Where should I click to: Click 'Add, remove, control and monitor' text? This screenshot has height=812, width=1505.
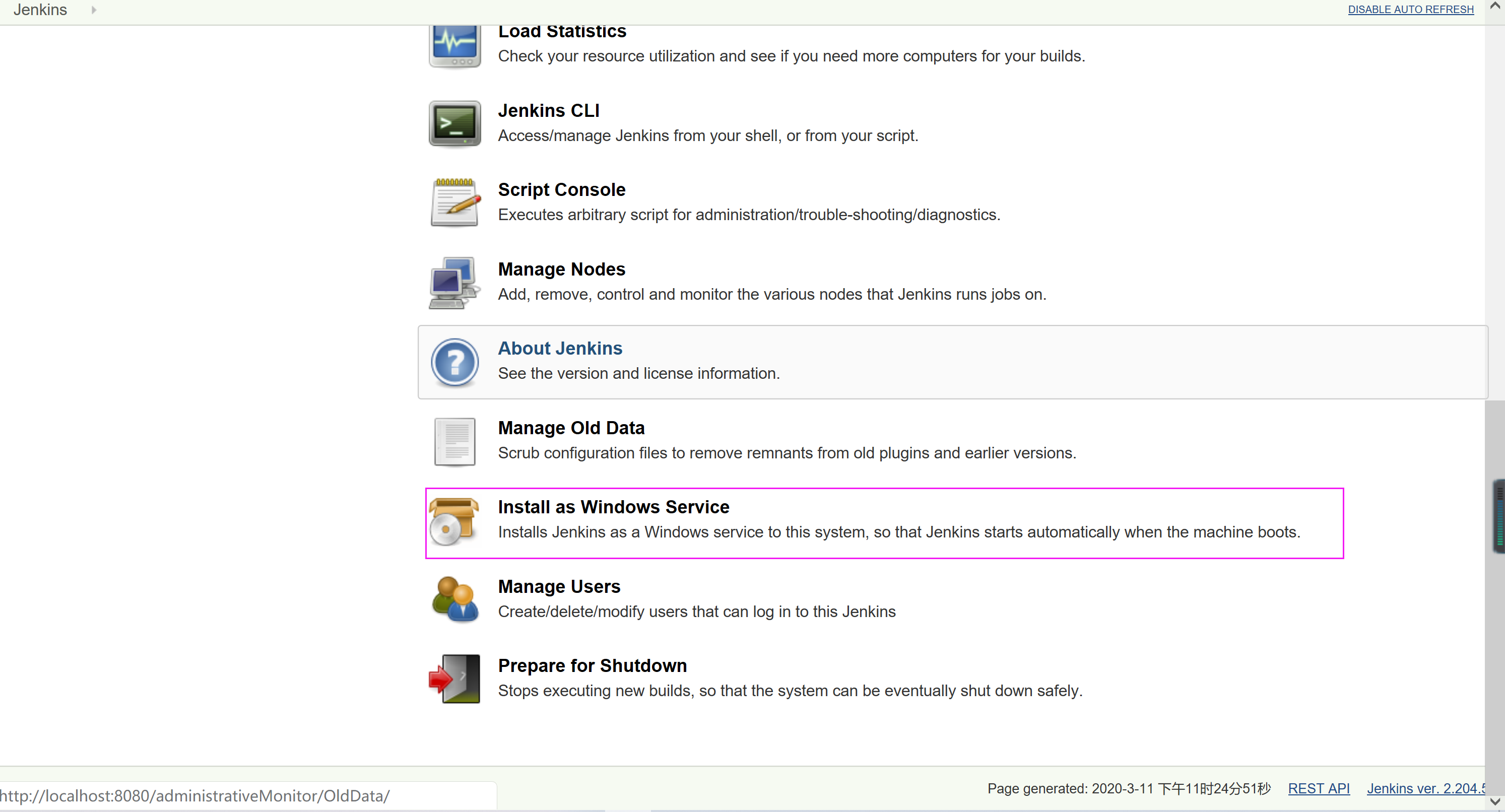(772, 294)
